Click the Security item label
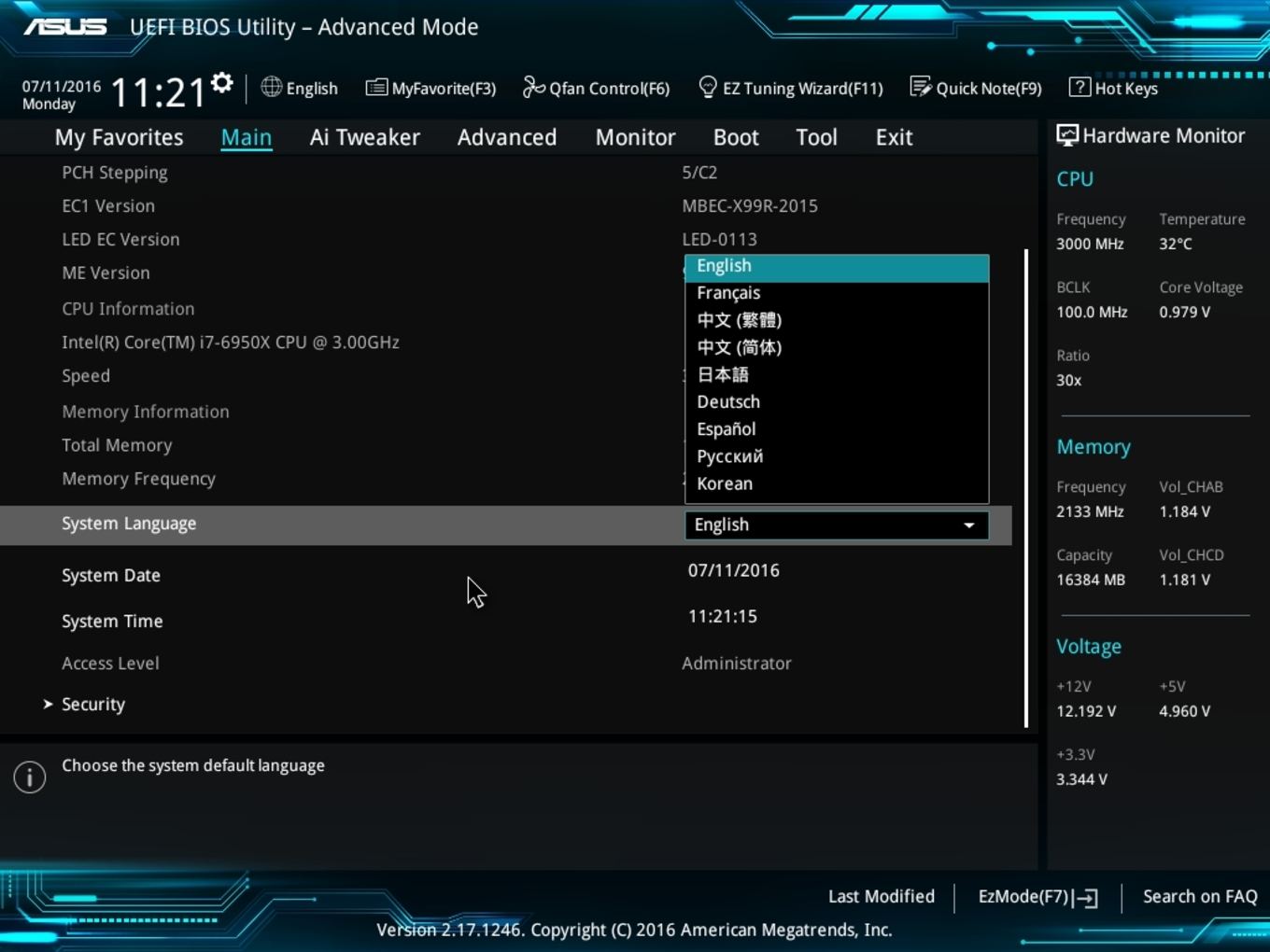The height and width of the screenshot is (952, 1270). (x=93, y=705)
